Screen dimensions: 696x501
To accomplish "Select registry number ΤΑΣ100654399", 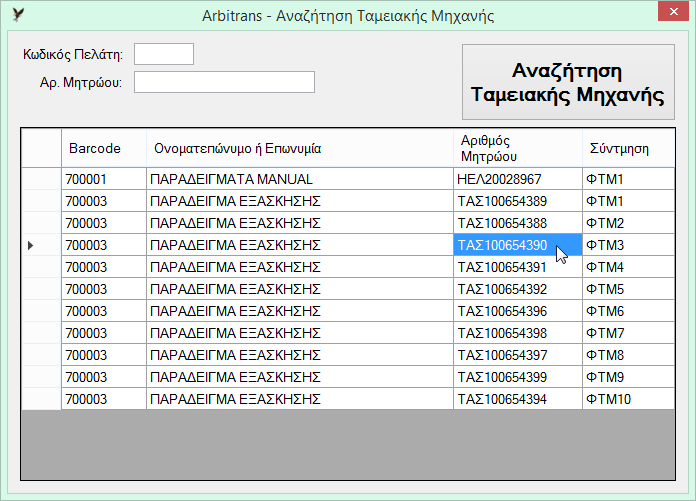I will point(518,377).
